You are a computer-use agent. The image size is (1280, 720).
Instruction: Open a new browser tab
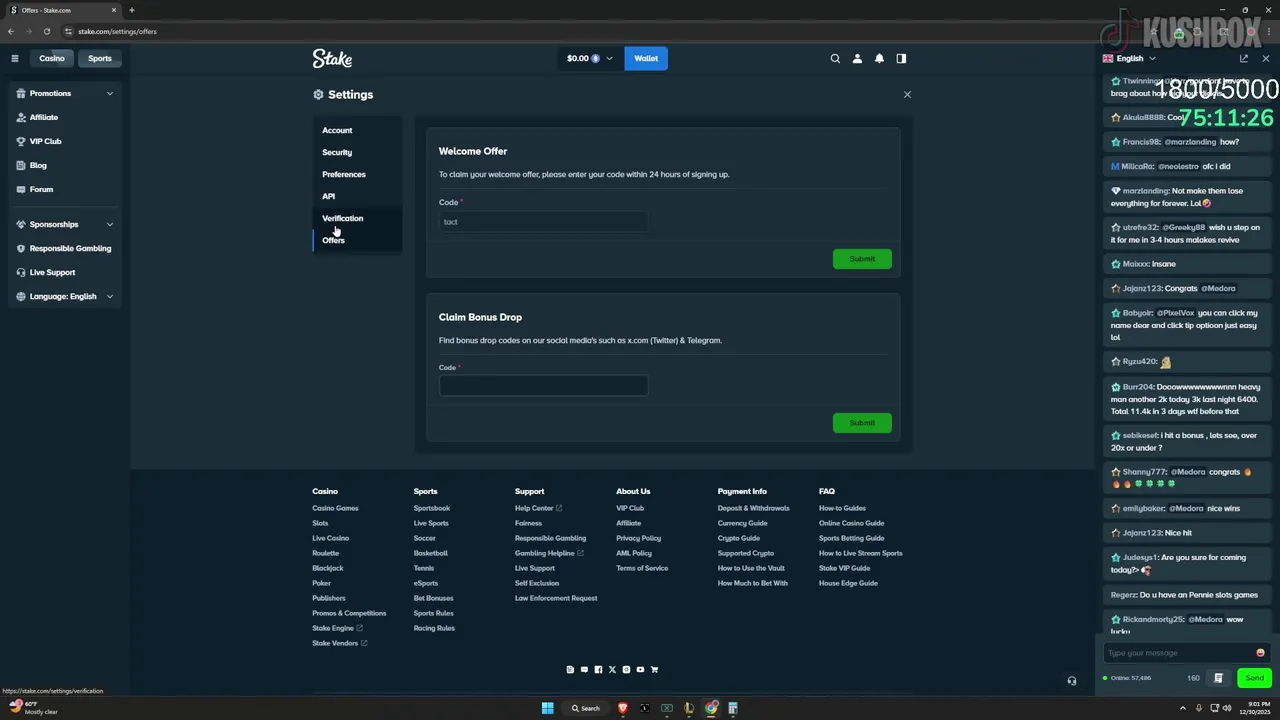[131, 10]
